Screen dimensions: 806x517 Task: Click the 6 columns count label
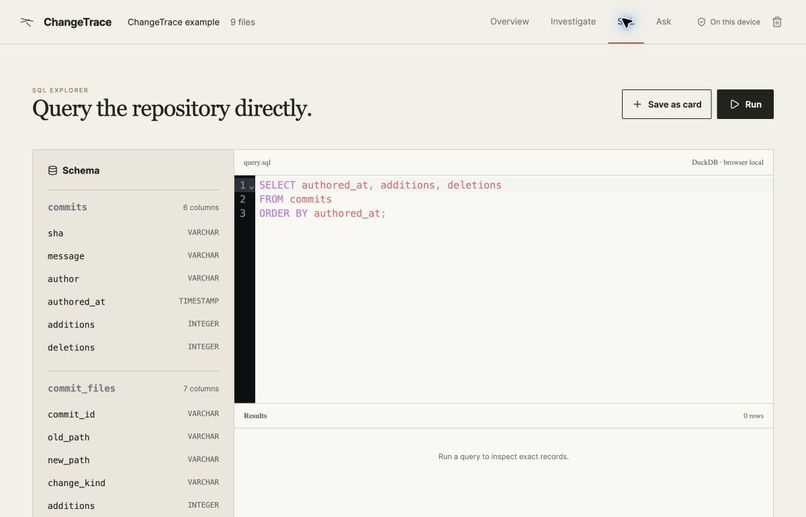tap(201, 208)
